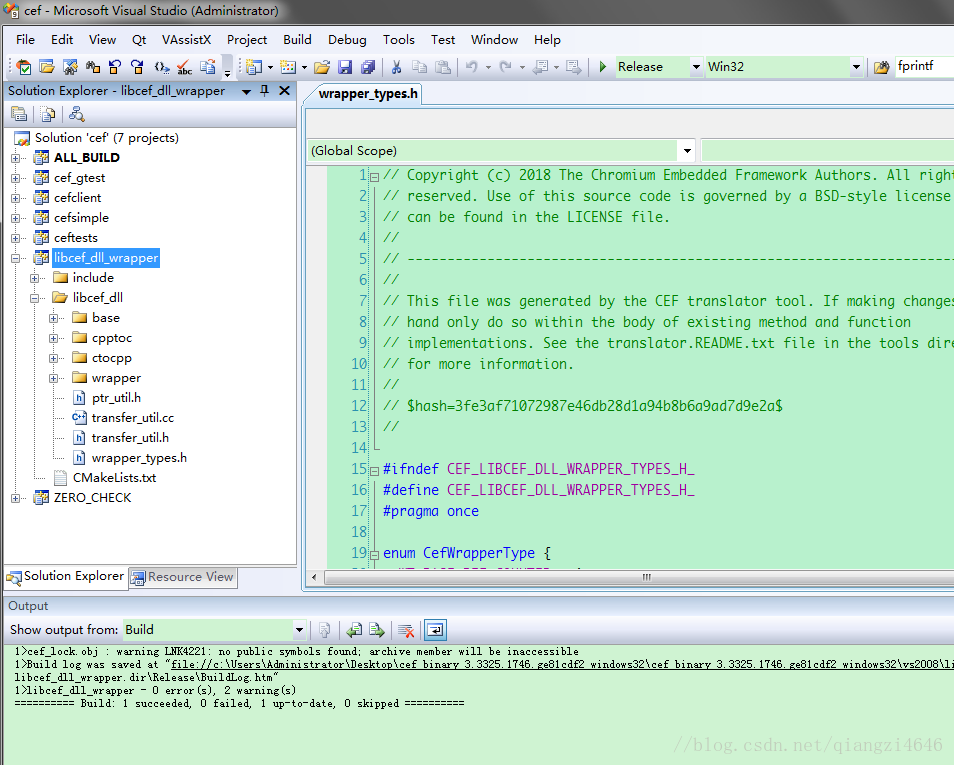954x765 pixels.
Task: Toggle auto-hide pin on Solution Explorer
Action: point(264,91)
